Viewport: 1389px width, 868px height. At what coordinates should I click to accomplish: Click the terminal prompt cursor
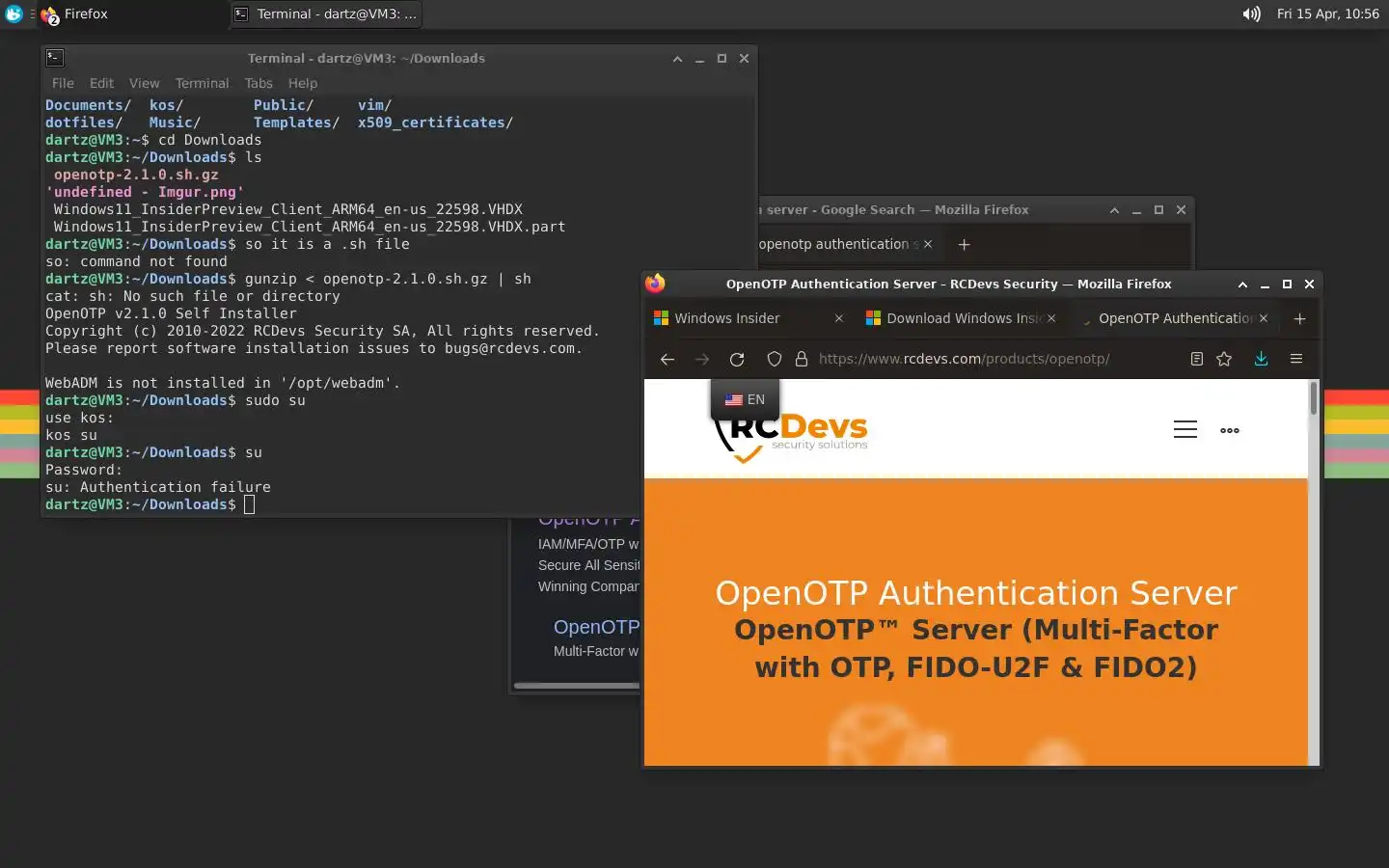click(249, 504)
